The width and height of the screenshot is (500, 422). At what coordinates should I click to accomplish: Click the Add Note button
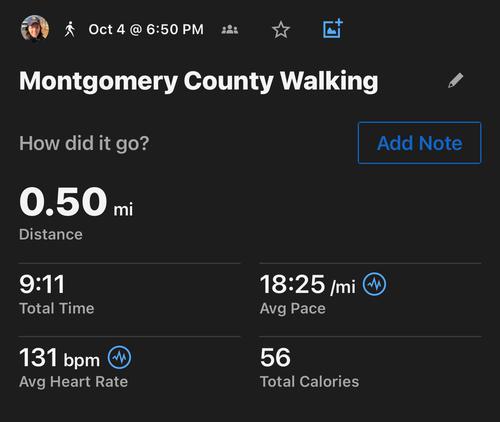click(419, 143)
